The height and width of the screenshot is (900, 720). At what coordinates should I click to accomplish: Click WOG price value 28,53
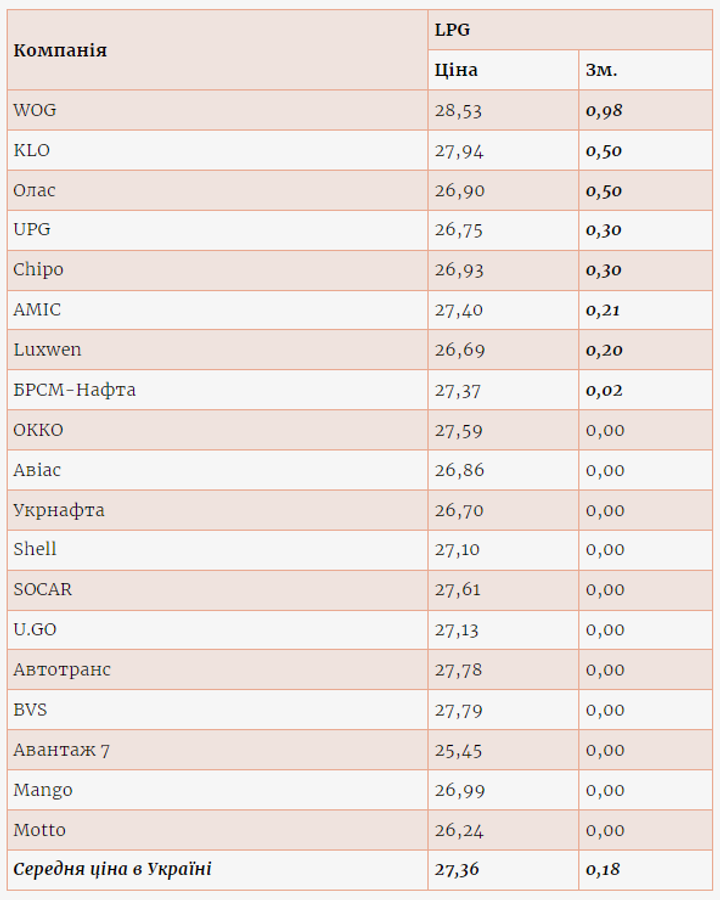(458, 110)
